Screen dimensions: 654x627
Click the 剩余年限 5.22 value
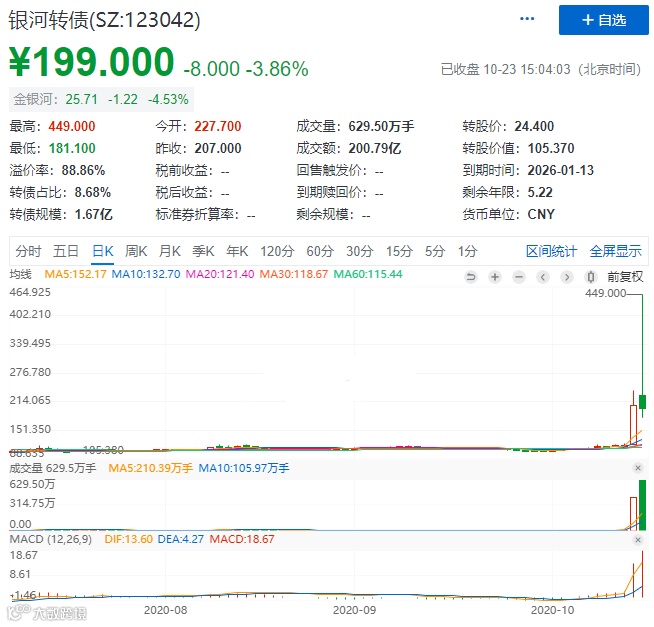tap(540, 192)
